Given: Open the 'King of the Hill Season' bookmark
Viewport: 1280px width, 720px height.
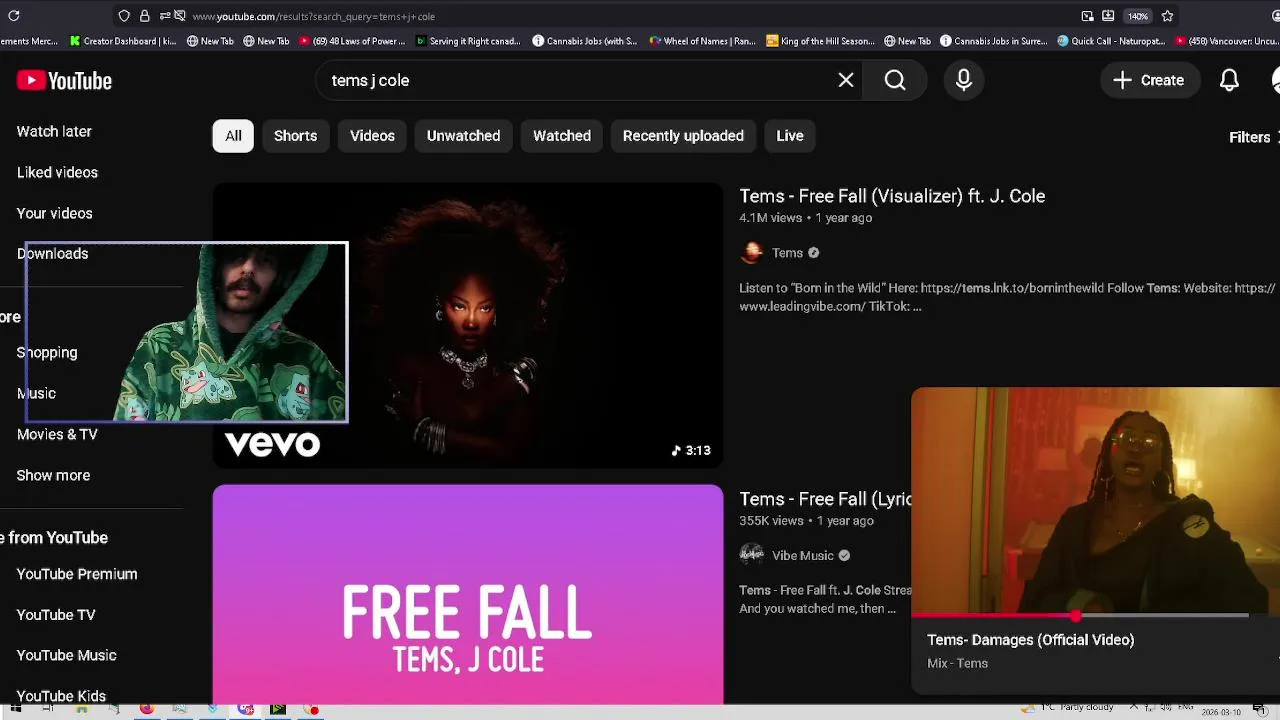Looking at the screenshot, I should pos(821,41).
